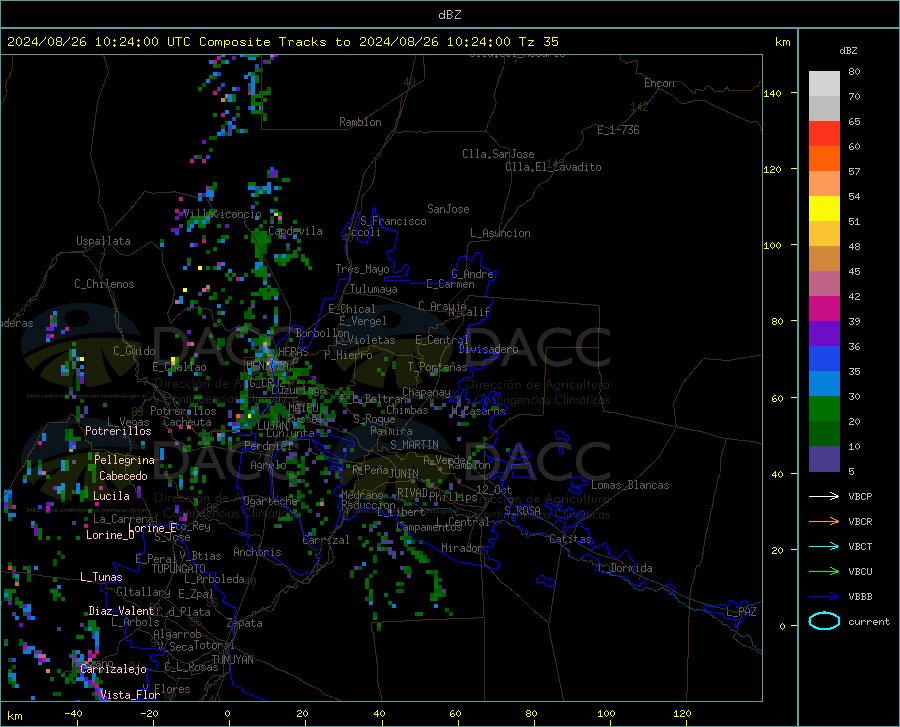Click the L_Asuncion map label
900x727 pixels.
pyautogui.click(x=500, y=233)
